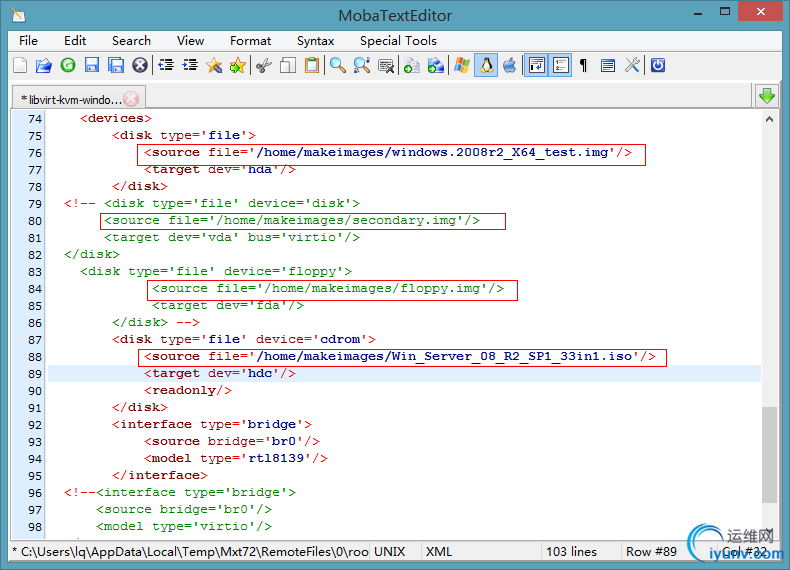The image size is (790, 570).
Task: Close the MobaTextEditor window
Action: 760,12
